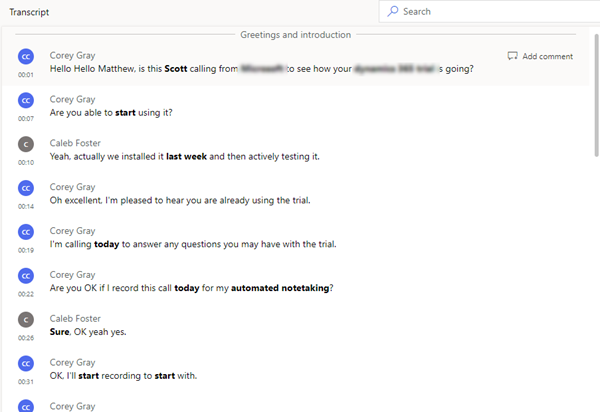Viewport: 600px width, 412px height.
Task: Click the "Greetings and introduction" section header
Action: tap(295, 34)
